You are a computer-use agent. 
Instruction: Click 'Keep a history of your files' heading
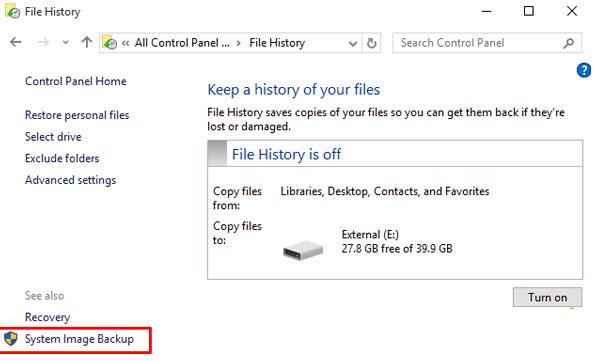tap(293, 90)
